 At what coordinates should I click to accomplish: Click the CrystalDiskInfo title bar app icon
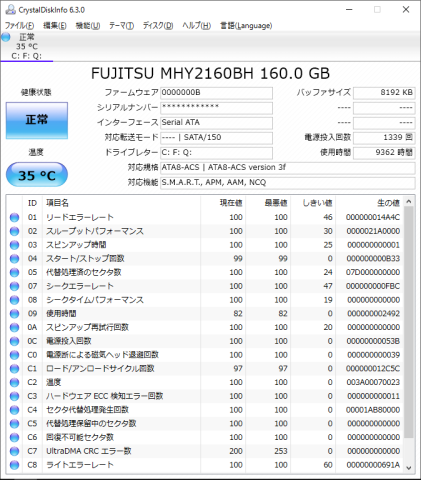click(x=10, y=10)
